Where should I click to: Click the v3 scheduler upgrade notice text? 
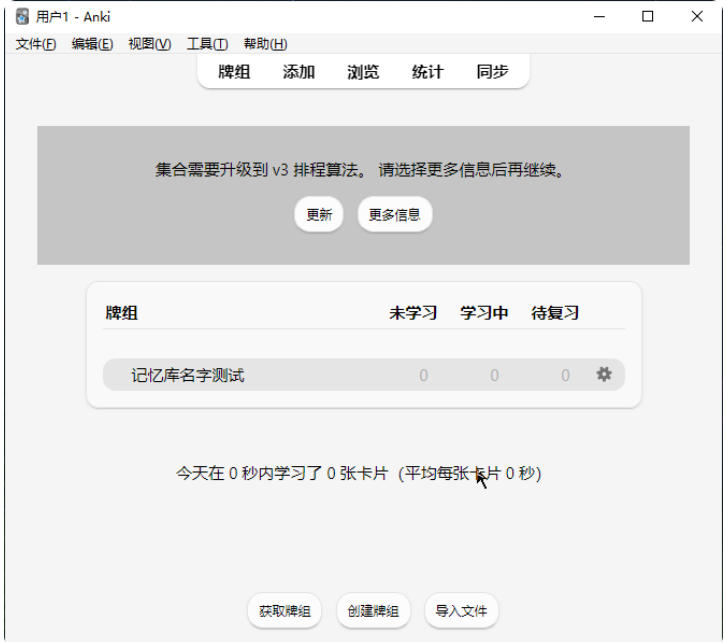coord(360,170)
